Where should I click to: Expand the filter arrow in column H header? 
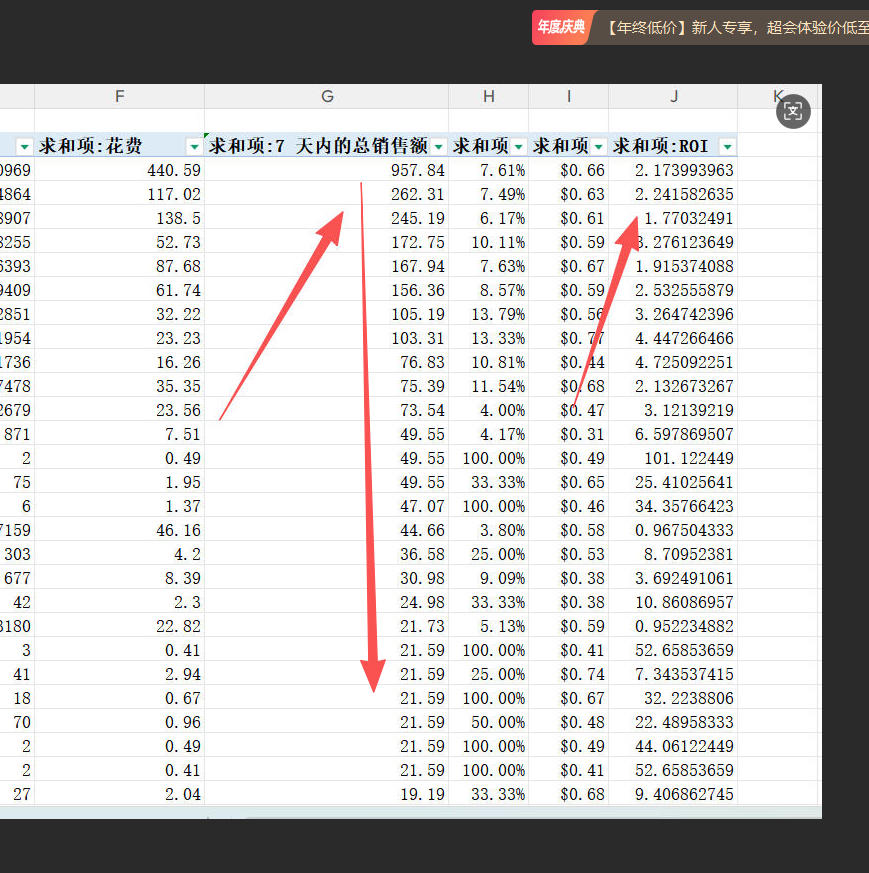point(518,146)
